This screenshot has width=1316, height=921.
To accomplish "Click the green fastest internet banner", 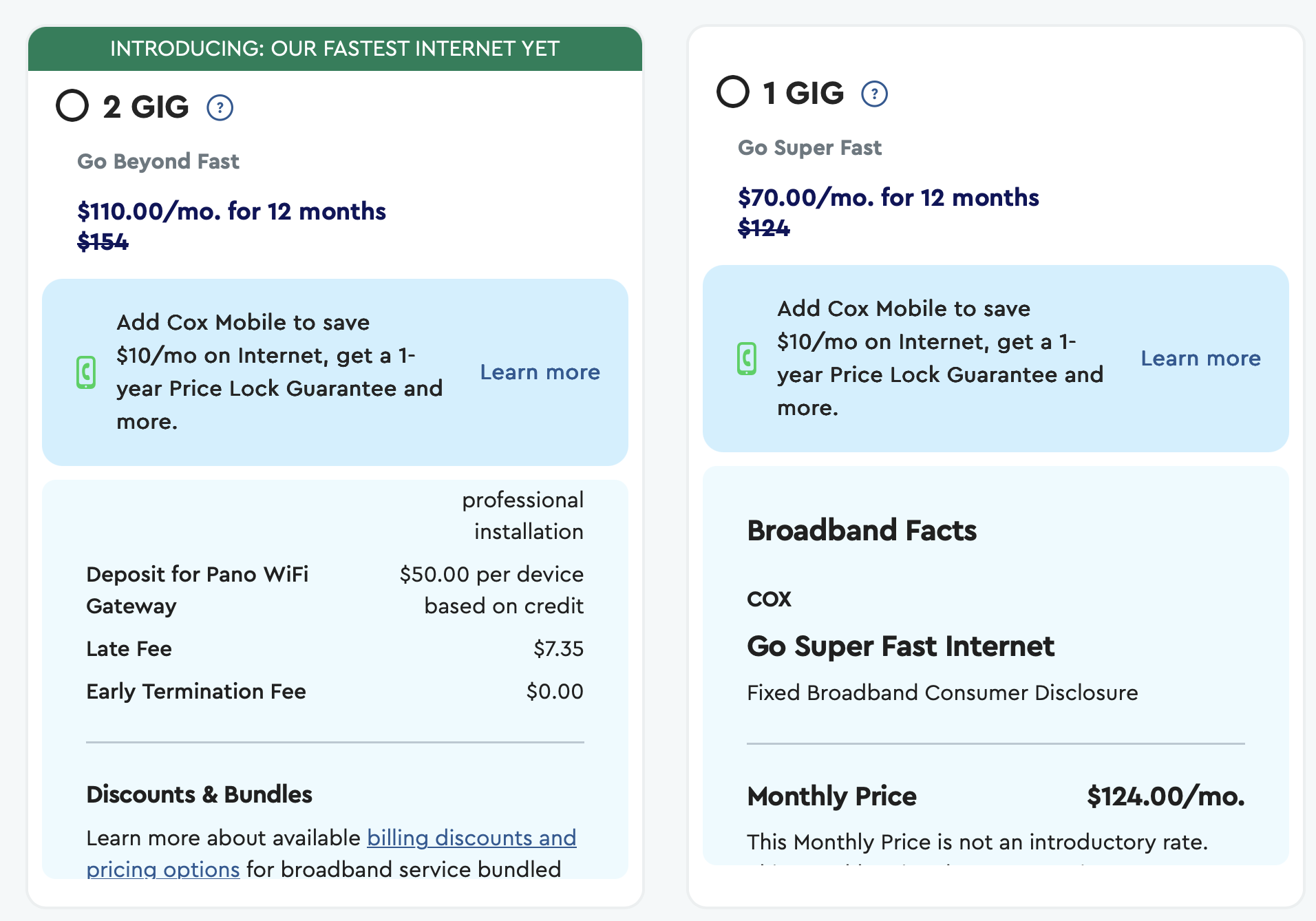I will click(335, 49).
